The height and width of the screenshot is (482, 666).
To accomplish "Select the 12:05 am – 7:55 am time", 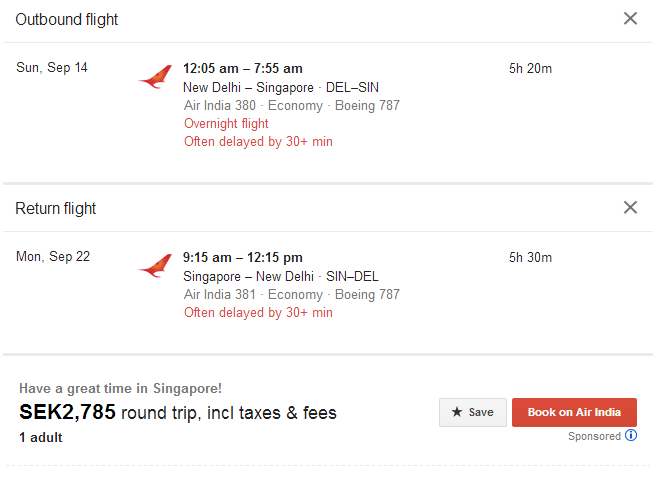I will 243,68.
